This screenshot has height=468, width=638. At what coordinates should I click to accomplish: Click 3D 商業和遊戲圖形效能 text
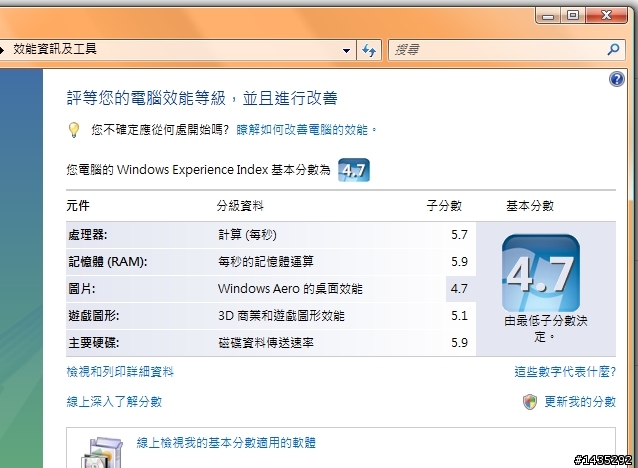pyautogui.click(x=281, y=316)
